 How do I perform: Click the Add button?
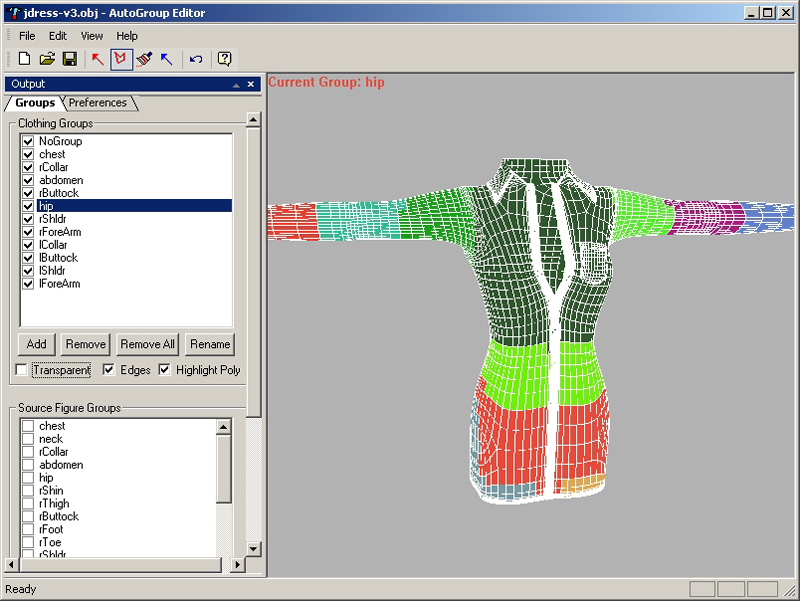click(36, 344)
